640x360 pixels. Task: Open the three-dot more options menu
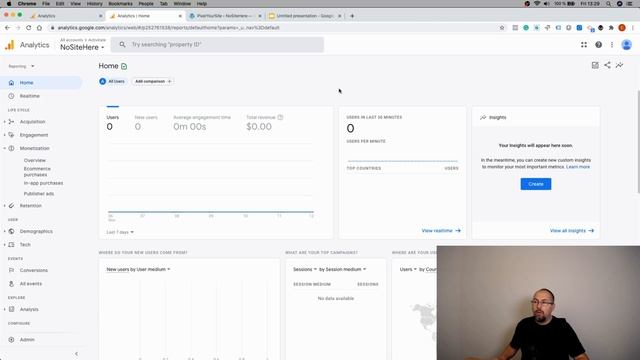[612, 45]
